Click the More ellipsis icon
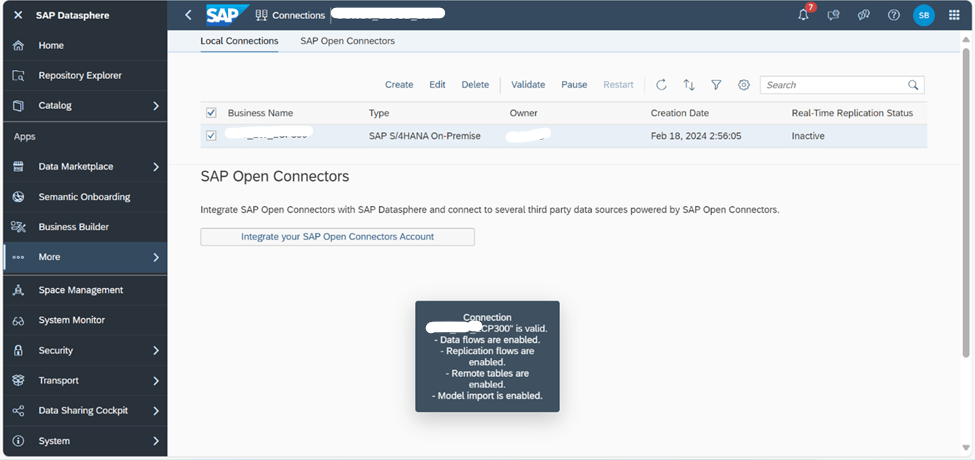Viewport: 975px width, 460px height. point(19,257)
